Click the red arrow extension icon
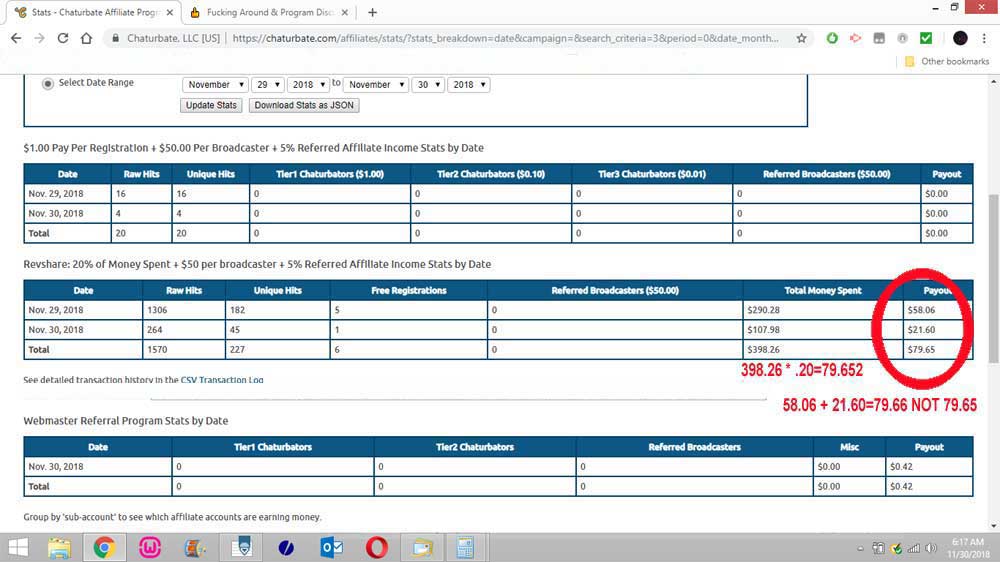1000x562 pixels. point(855,38)
